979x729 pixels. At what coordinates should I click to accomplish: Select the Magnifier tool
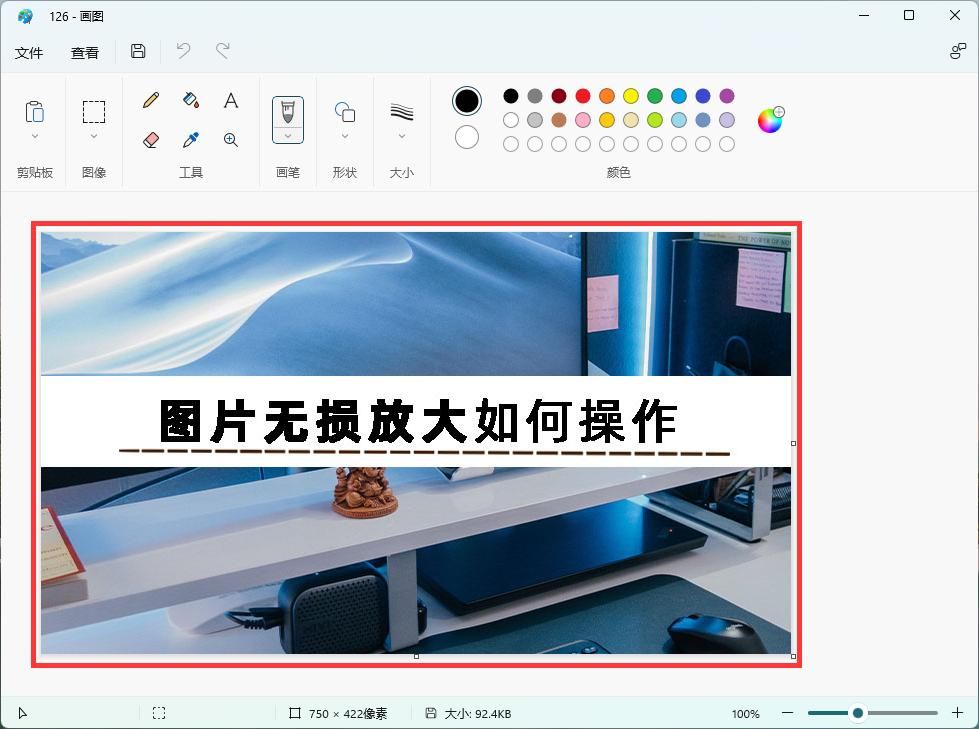(231, 140)
